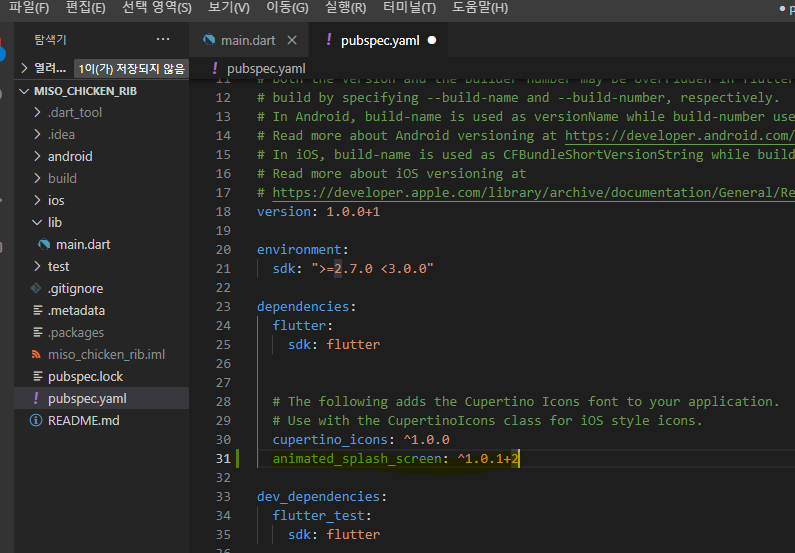
Task: Click the pubspec.yaml breadcrumb
Action: tap(266, 68)
